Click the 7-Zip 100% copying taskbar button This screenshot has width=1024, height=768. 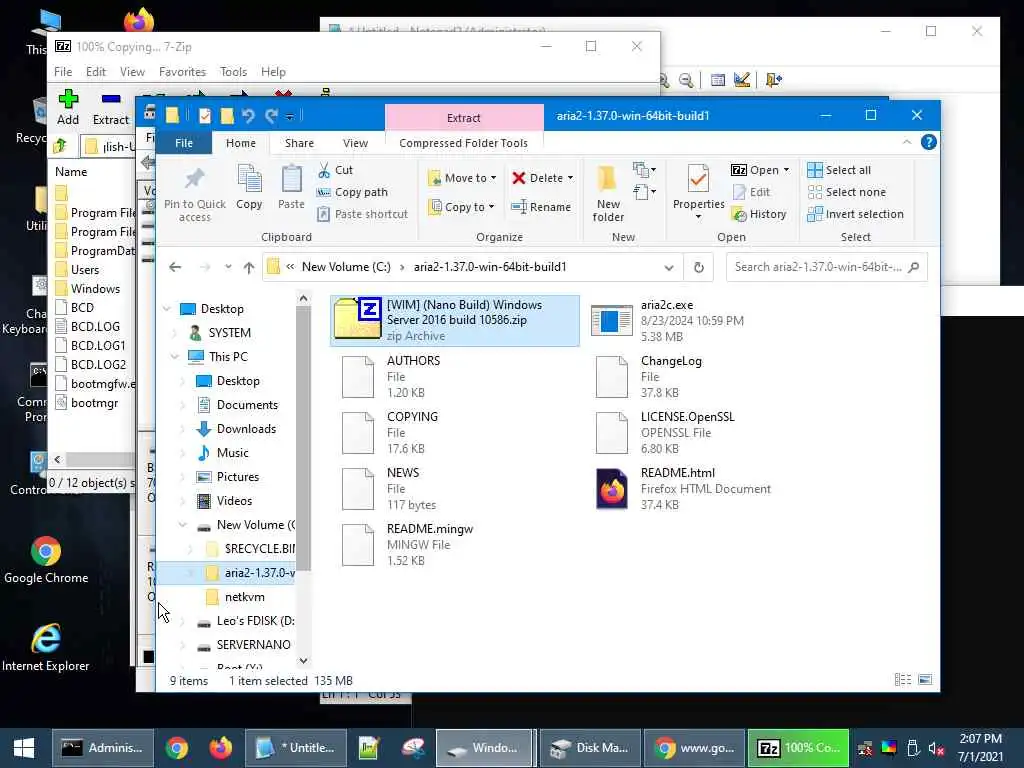pos(798,748)
